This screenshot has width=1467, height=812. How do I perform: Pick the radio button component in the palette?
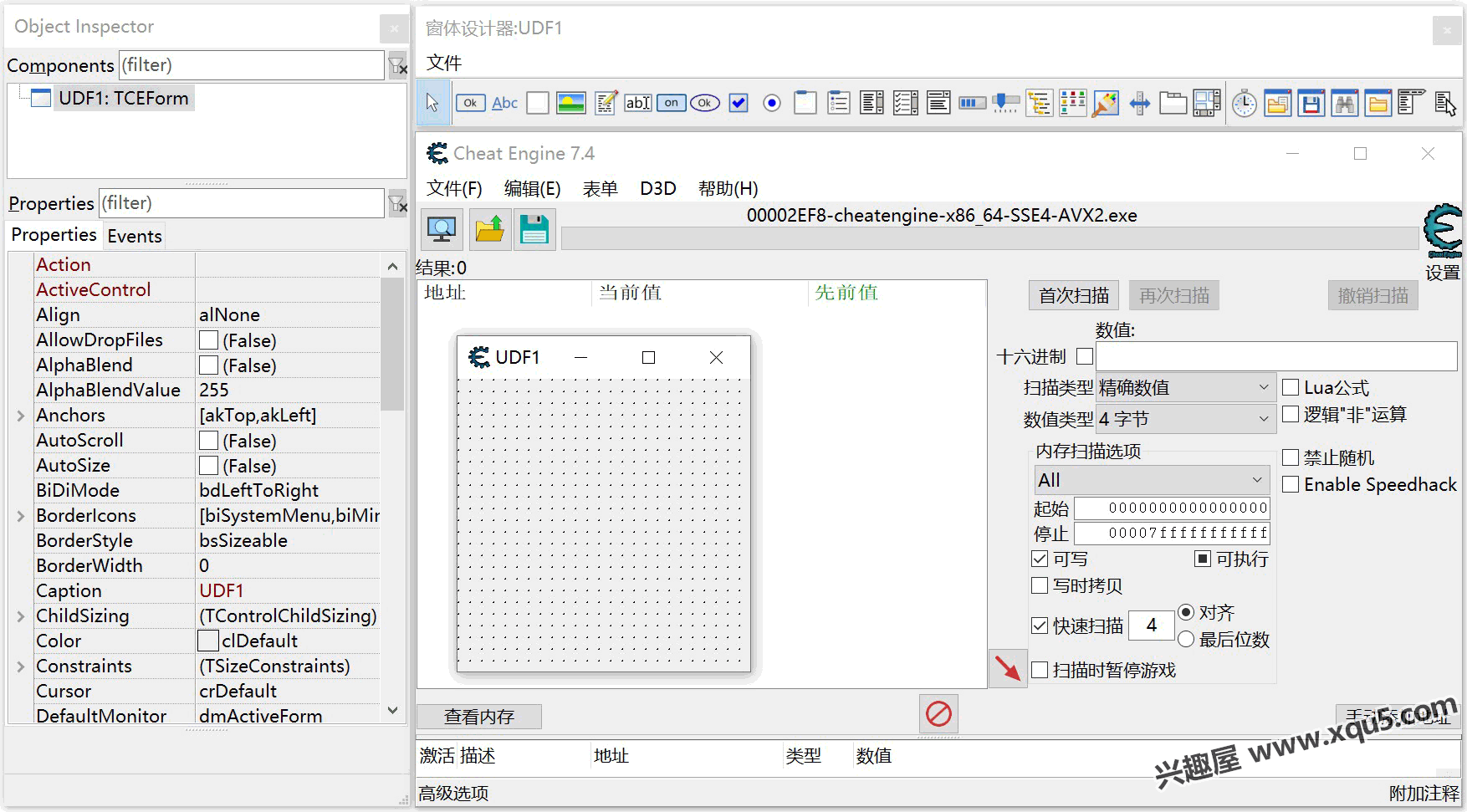coord(772,103)
